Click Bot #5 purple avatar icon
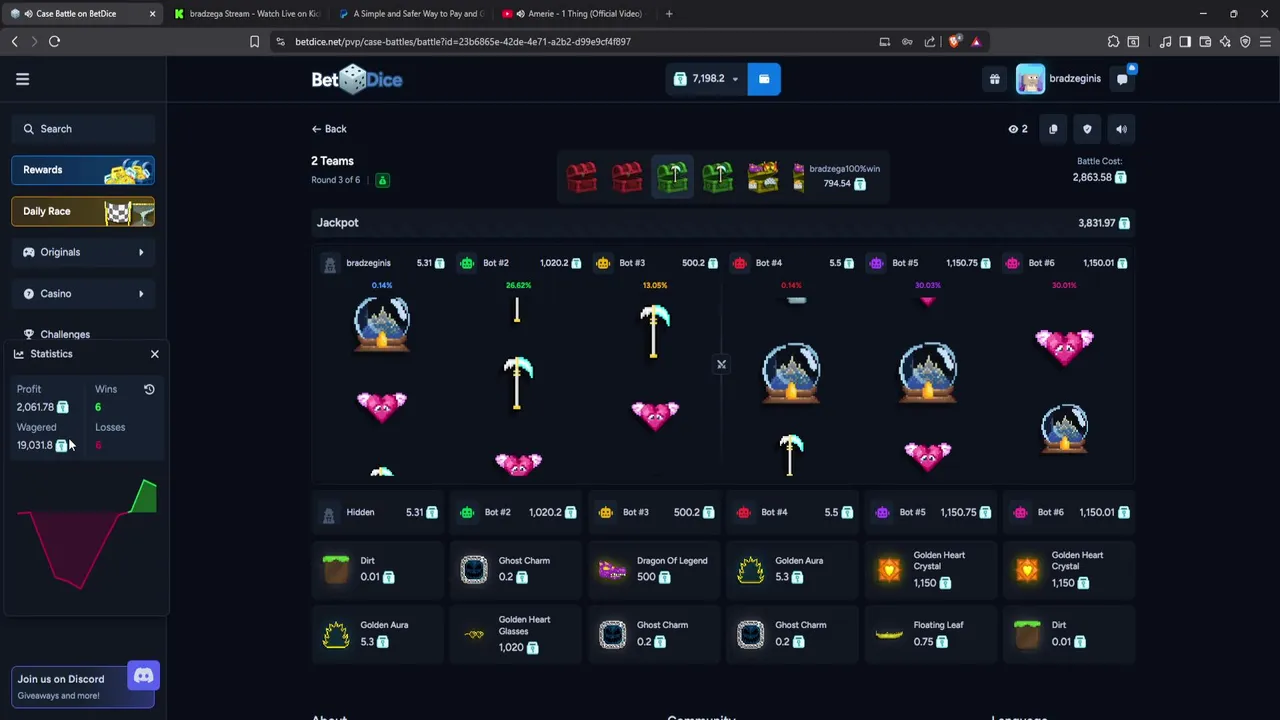The height and width of the screenshot is (720, 1280). 876,263
